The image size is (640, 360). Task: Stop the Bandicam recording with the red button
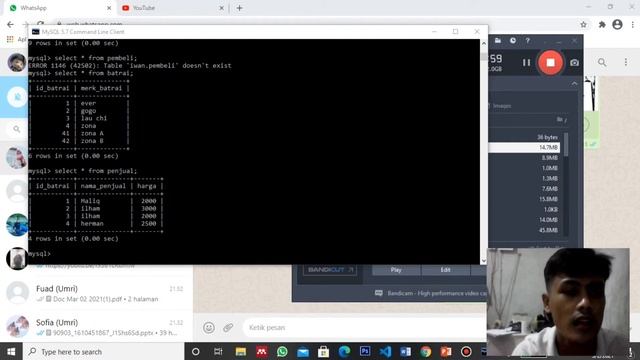(x=550, y=62)
